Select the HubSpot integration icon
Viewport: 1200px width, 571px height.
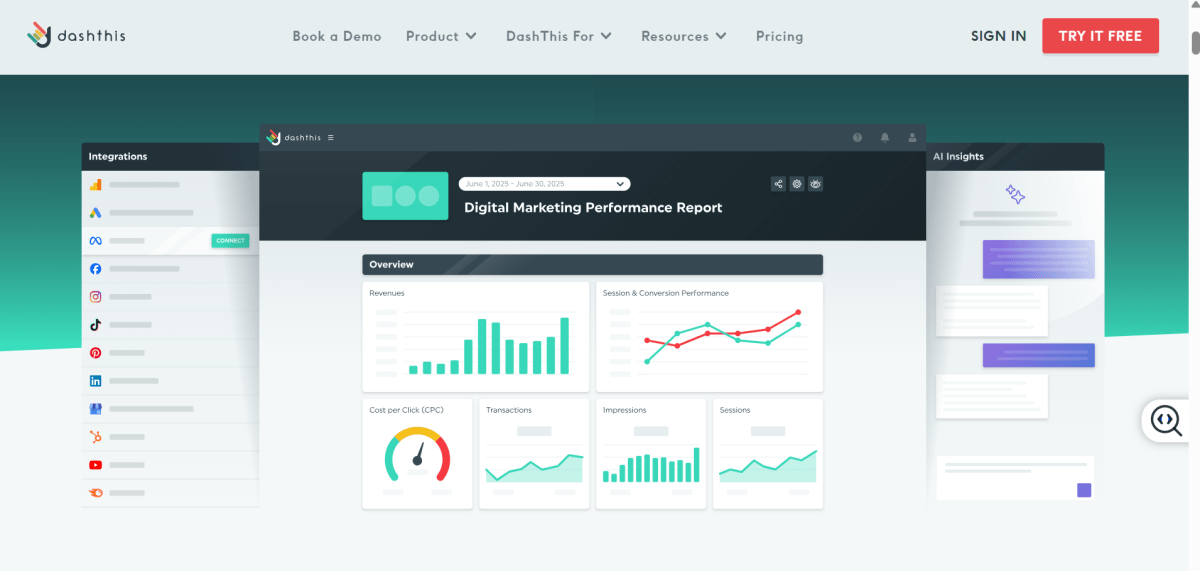click(96, 437)
